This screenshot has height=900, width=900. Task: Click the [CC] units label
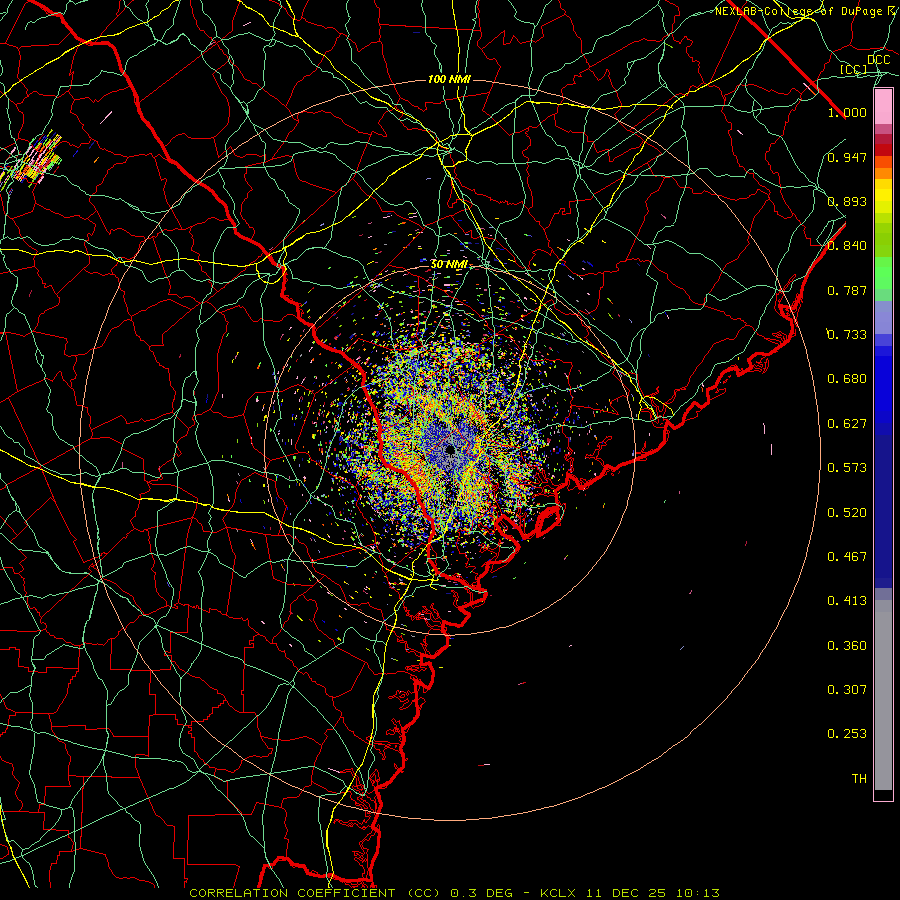[854, 69]
